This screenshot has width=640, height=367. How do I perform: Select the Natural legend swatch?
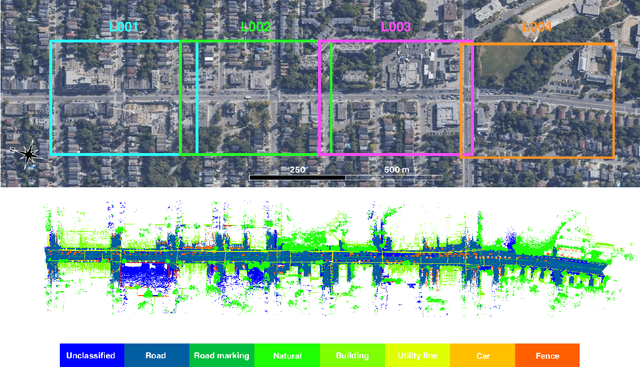pyautogui.click(x=287, y=355)
